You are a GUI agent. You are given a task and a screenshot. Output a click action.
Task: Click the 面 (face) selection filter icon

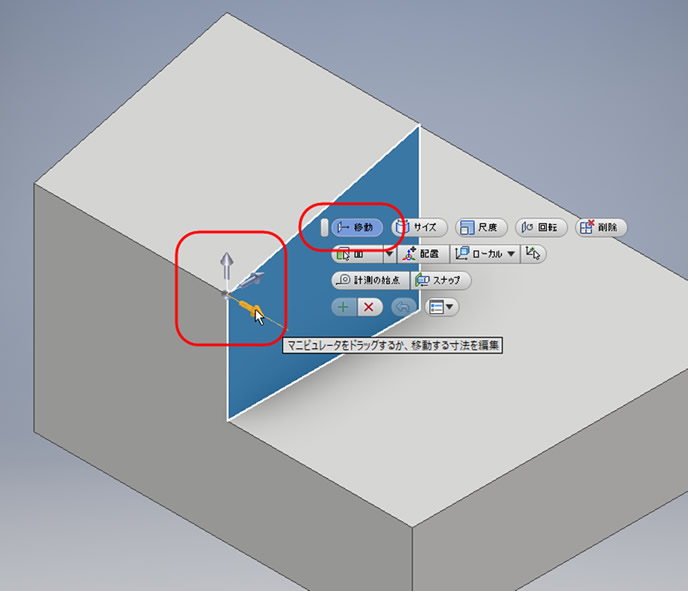357,254
